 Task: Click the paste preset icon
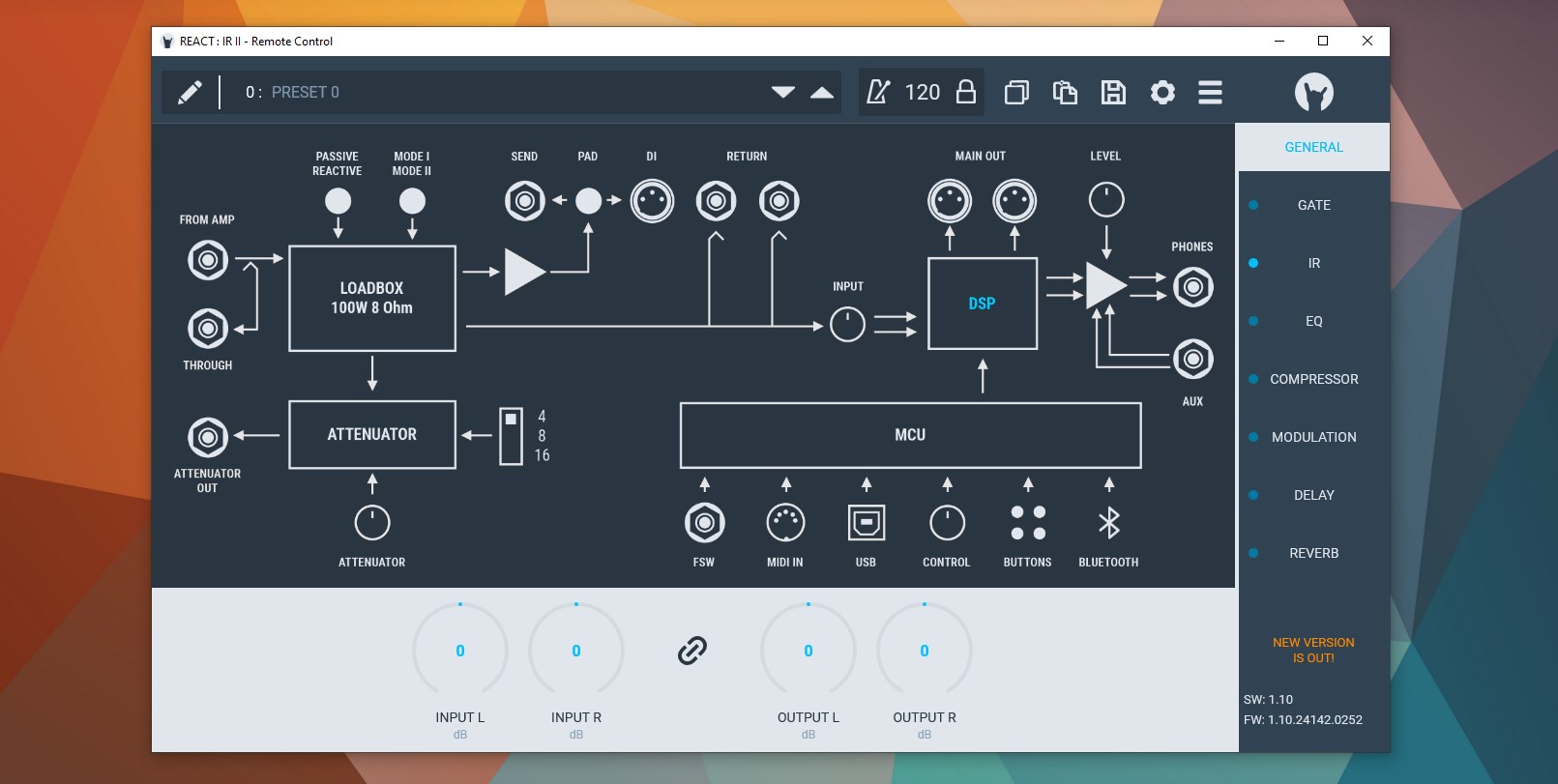tap(1065, 92)
